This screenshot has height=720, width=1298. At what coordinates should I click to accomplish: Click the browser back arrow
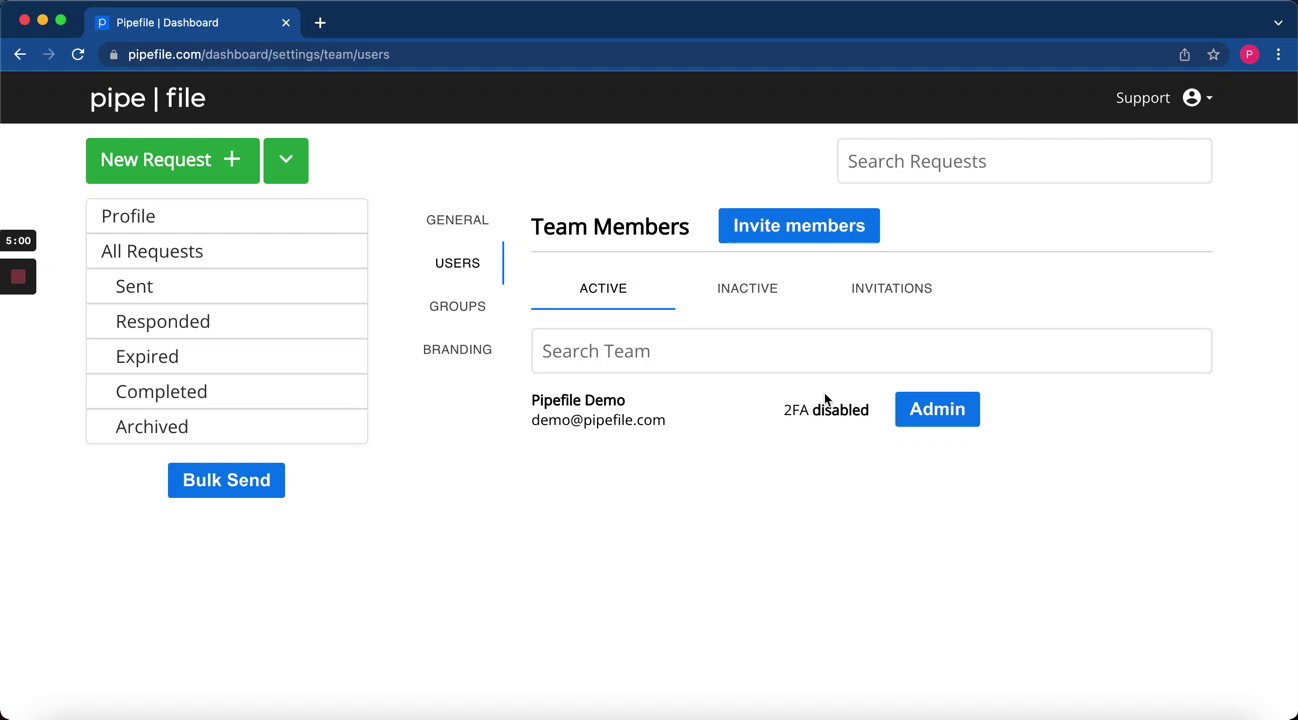tap(20, 54)
